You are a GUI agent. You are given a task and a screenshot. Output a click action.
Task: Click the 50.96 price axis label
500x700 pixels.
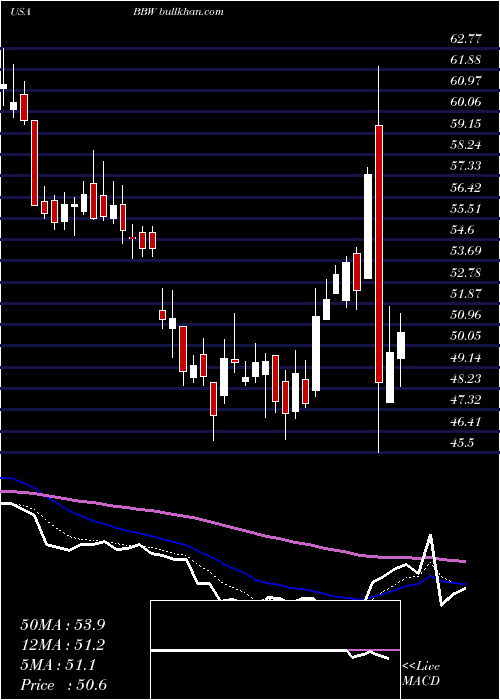466,314
